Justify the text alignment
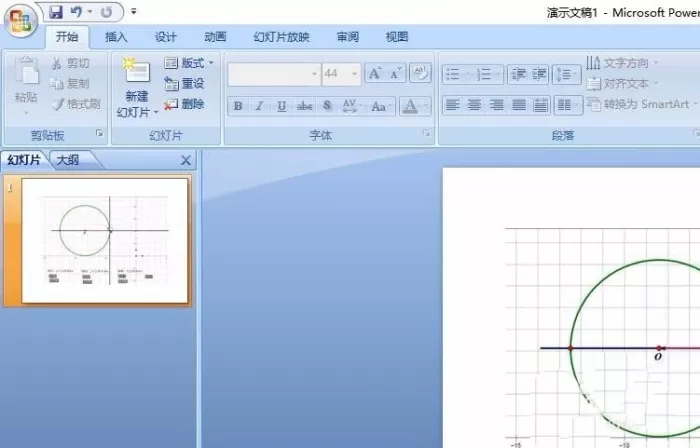The height and width of the screenshot is (448, 700). pos(518,105)
